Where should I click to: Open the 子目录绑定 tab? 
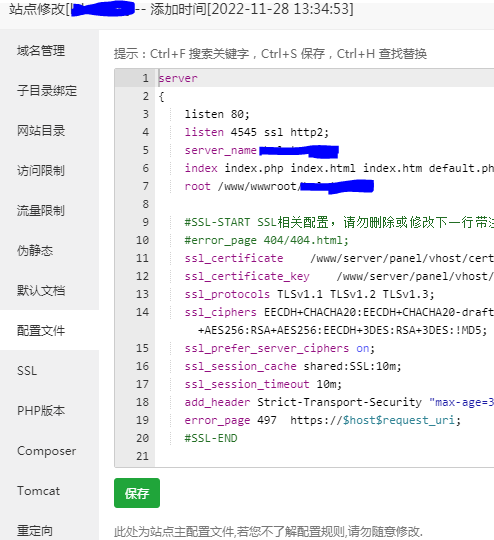(47, 91)
